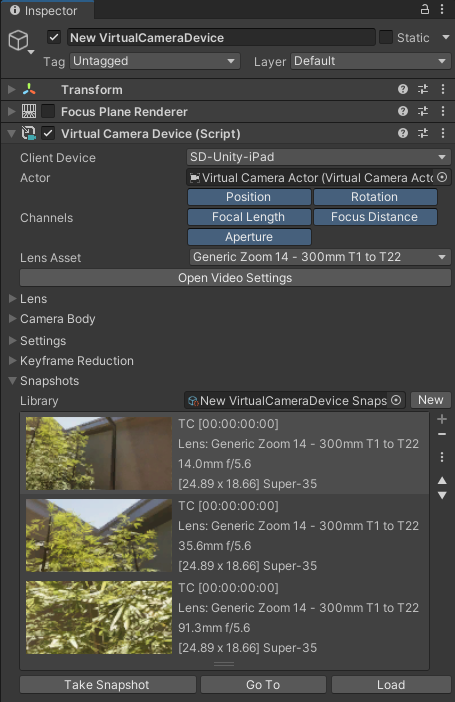Viewport: 455px width, 702px height.
Task: Open the Client Device dropdown SD-Unity-iPad
Action: (x=318, y=157)
